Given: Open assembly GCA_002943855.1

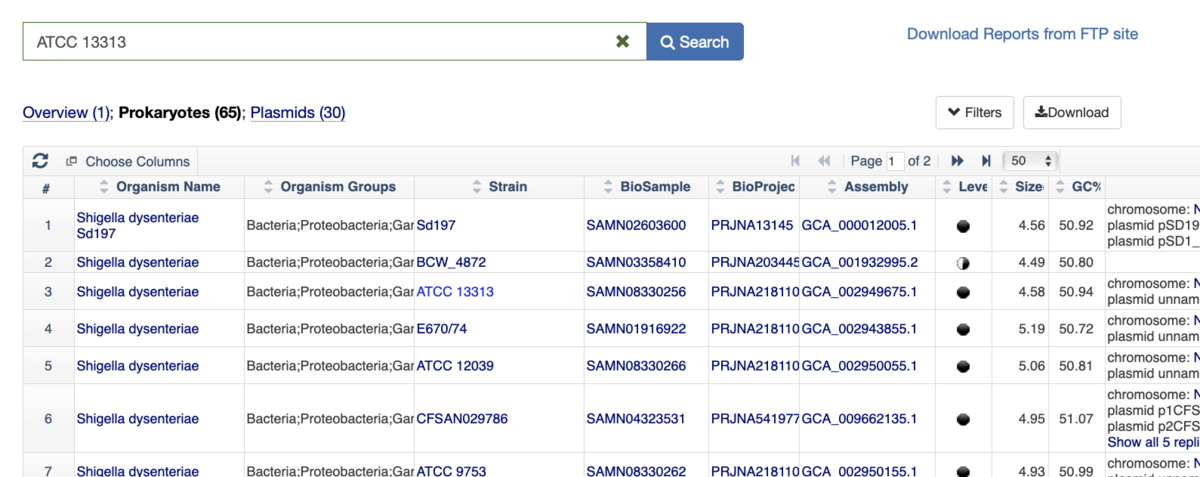Looking at the screenshot, I should [859, 329].
